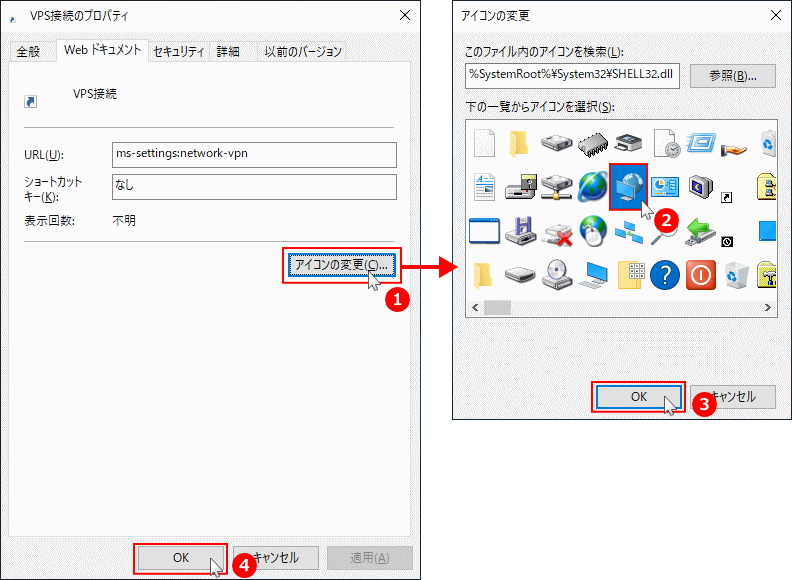This screenshot has height=580, width=792.
Task: Select the red power button icon
Action: click(x=701, y=275)
